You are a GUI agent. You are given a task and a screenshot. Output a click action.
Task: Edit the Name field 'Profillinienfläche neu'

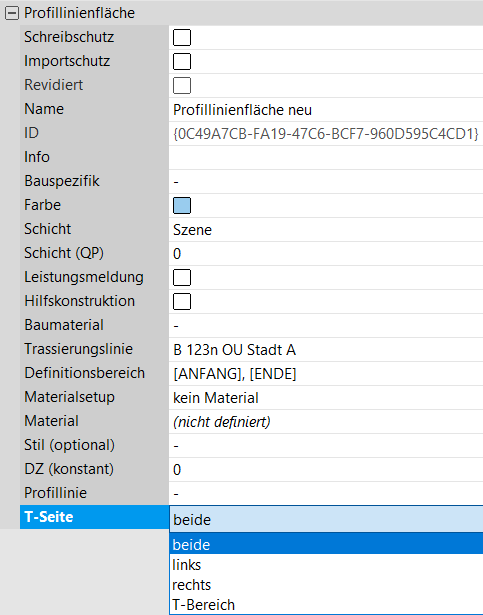click(326, 110)
